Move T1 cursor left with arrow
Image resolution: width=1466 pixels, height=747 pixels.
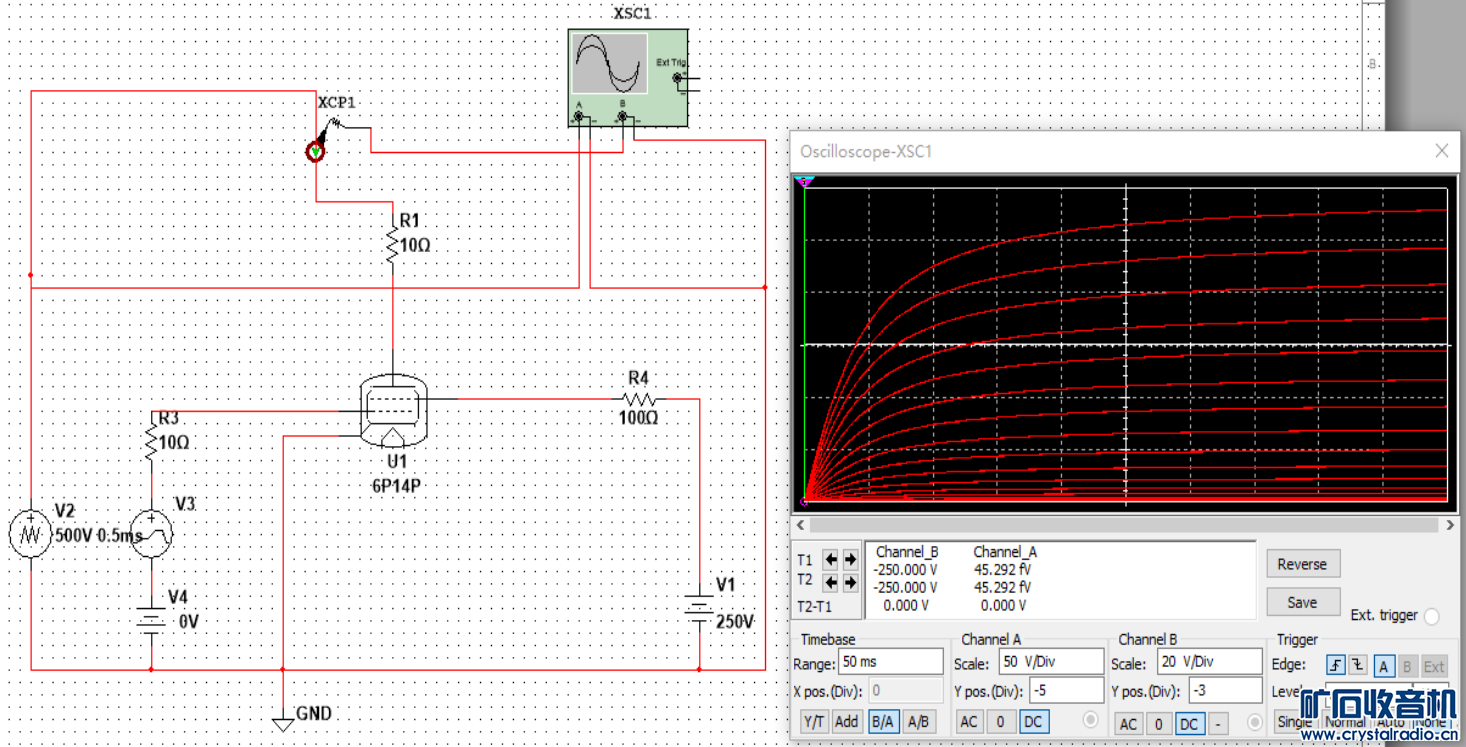(x=830, y=560)
